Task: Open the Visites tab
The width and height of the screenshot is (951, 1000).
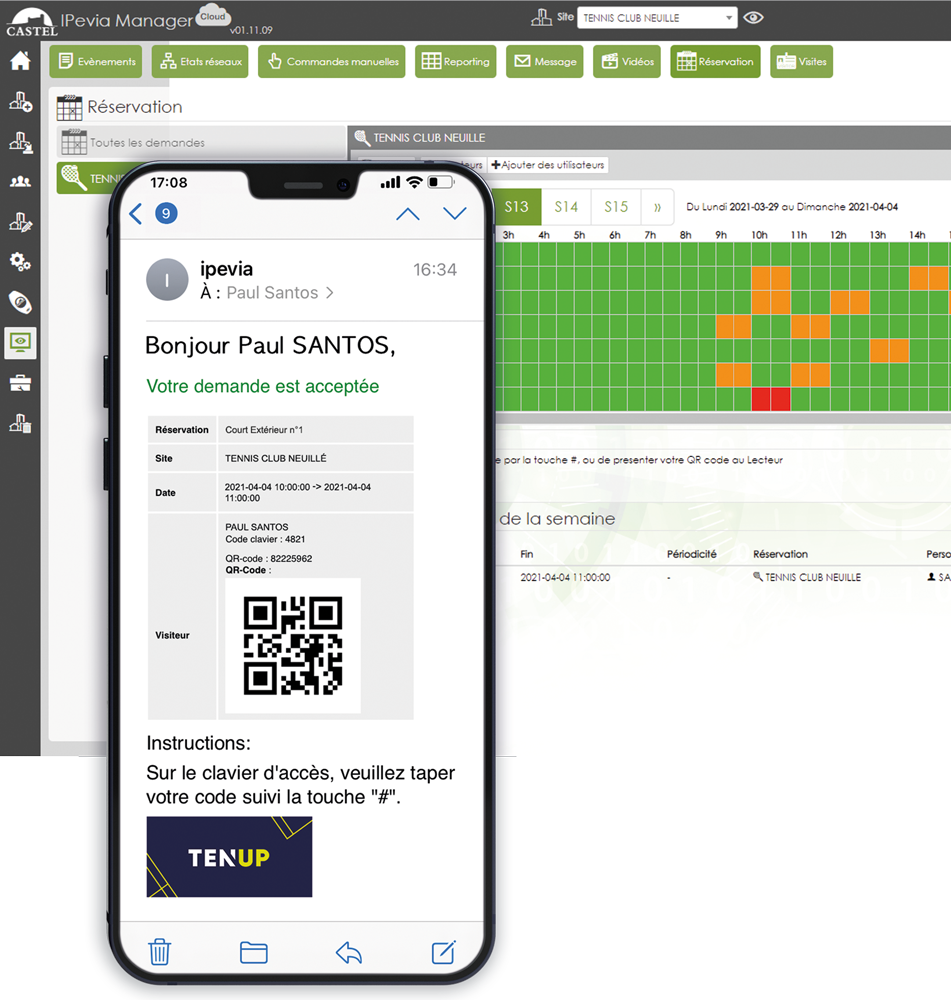Action: pyautogui.click(x=801, y=62)
